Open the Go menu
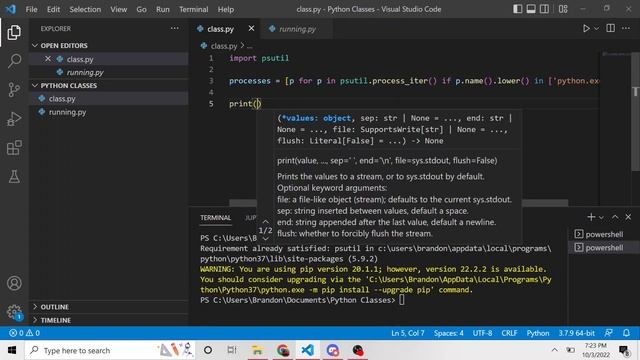The width and height of the screenshot is (640, 360). pyautogui.click(x=141, y=9)
